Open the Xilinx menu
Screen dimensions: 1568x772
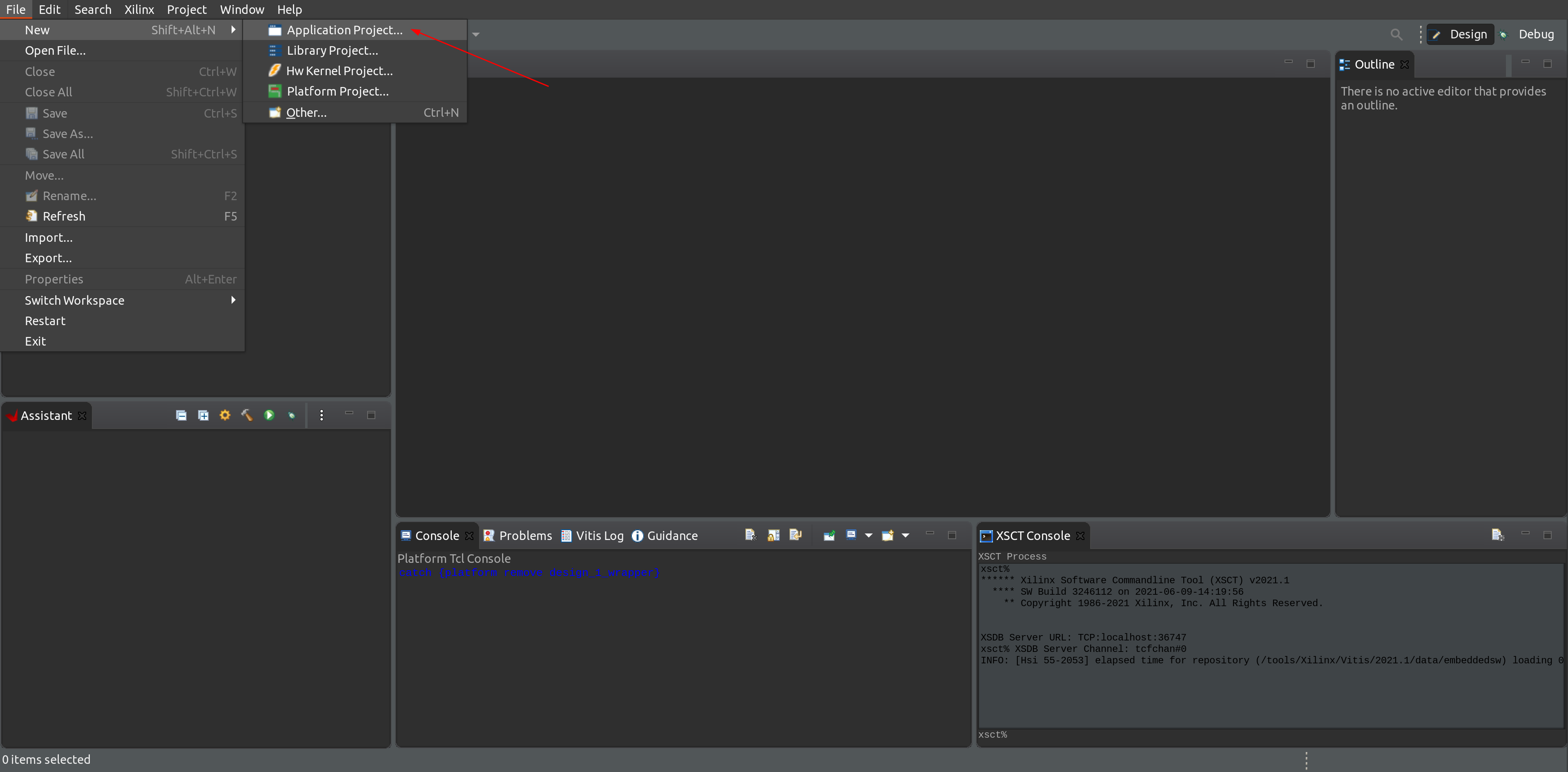click(139, 9)
